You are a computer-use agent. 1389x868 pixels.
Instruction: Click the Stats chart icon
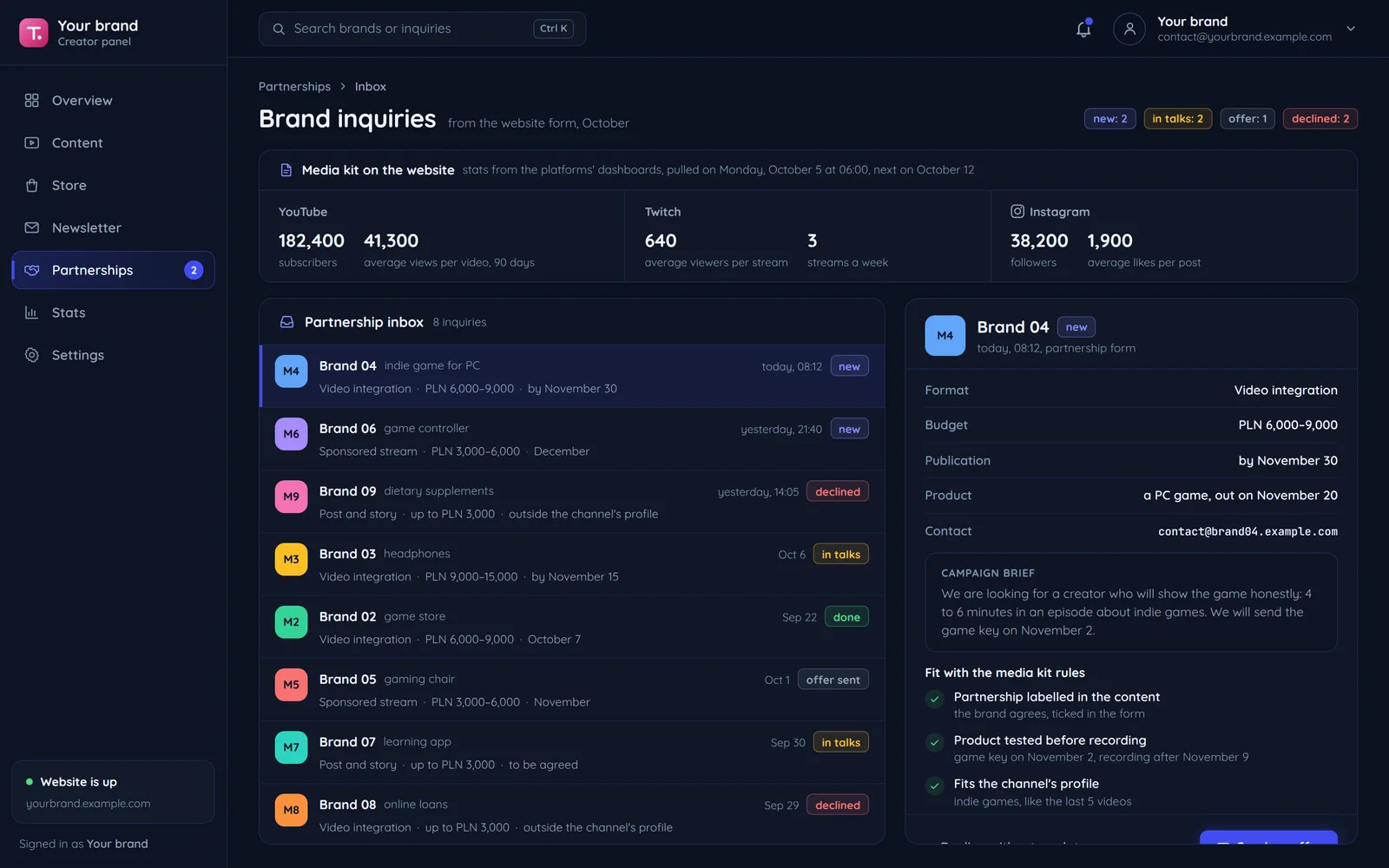(32, 313)
